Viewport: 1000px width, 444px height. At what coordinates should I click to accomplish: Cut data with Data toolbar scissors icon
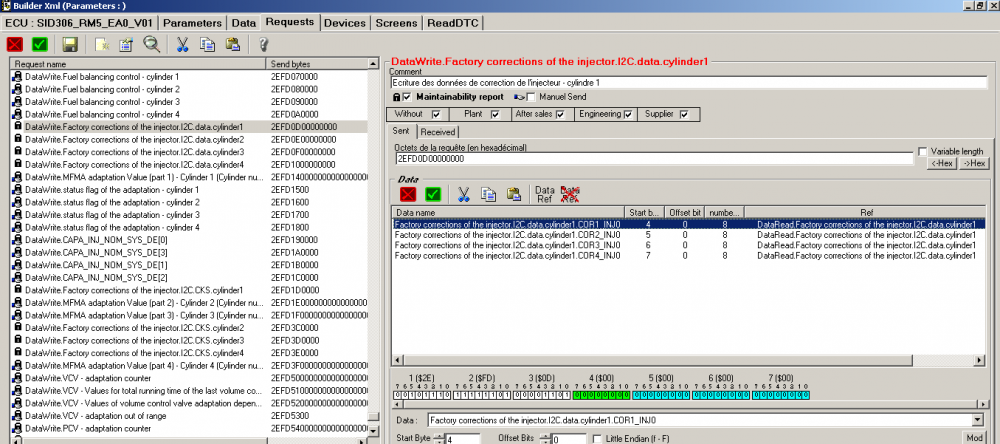(x=464, y=194)
